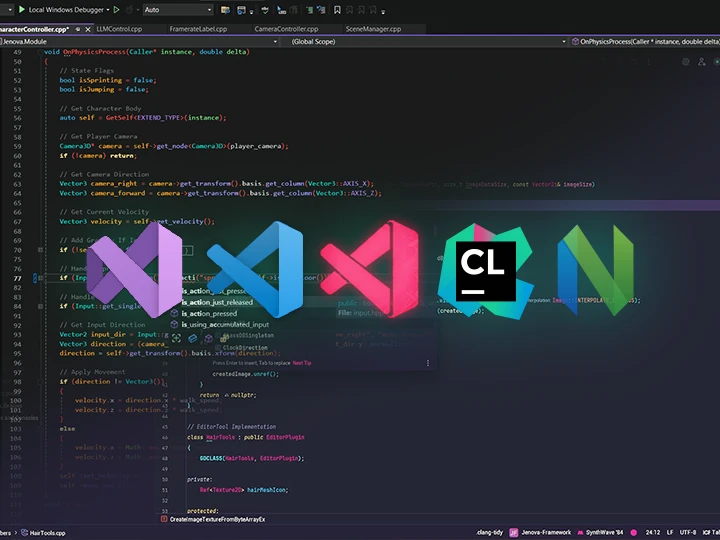This screenshot has height=540, width=720.
Task: Click the cube icon beside is_action_pressed
Action: pyautogui.click(x=174, y=313)
